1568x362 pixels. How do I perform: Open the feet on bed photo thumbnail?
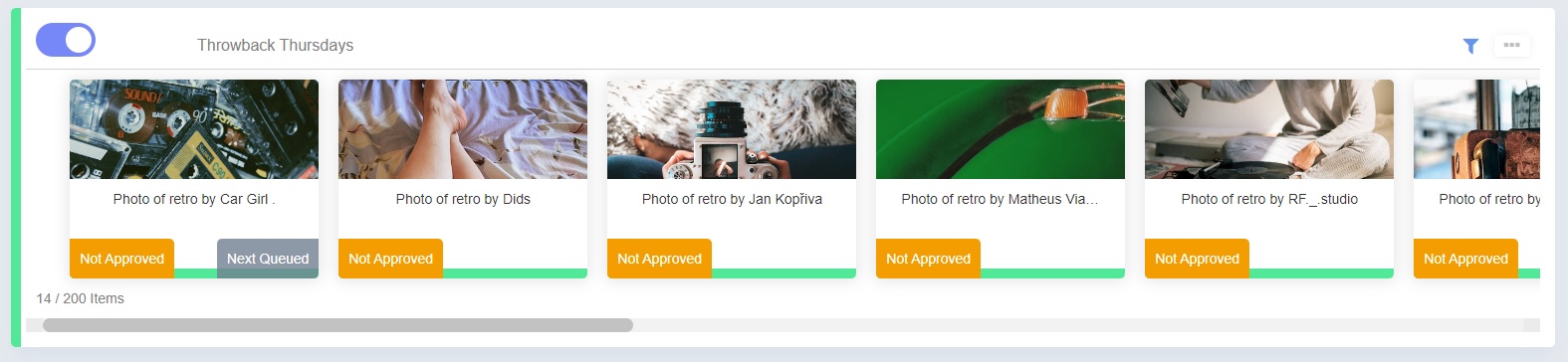coord(463,129)
